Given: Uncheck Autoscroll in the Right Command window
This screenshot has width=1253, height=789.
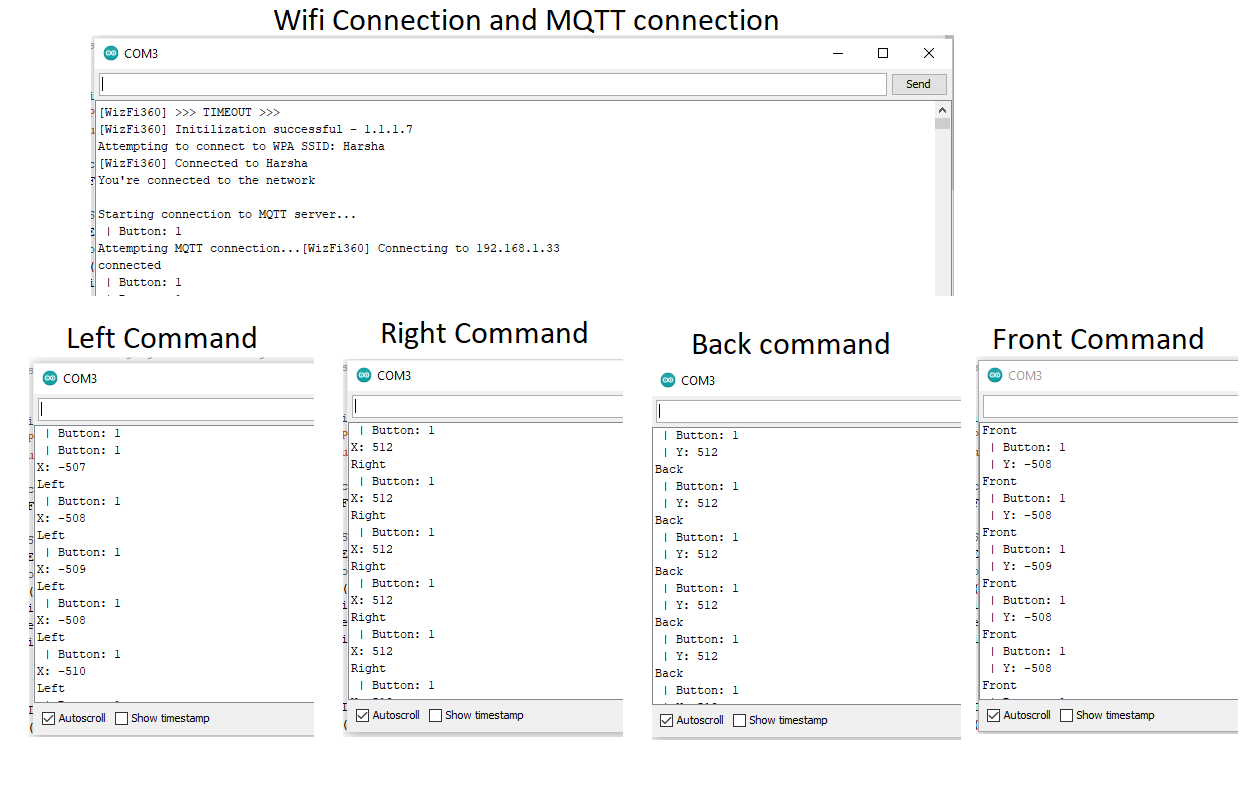Looking at the screenshot, I should coord(363,715).
